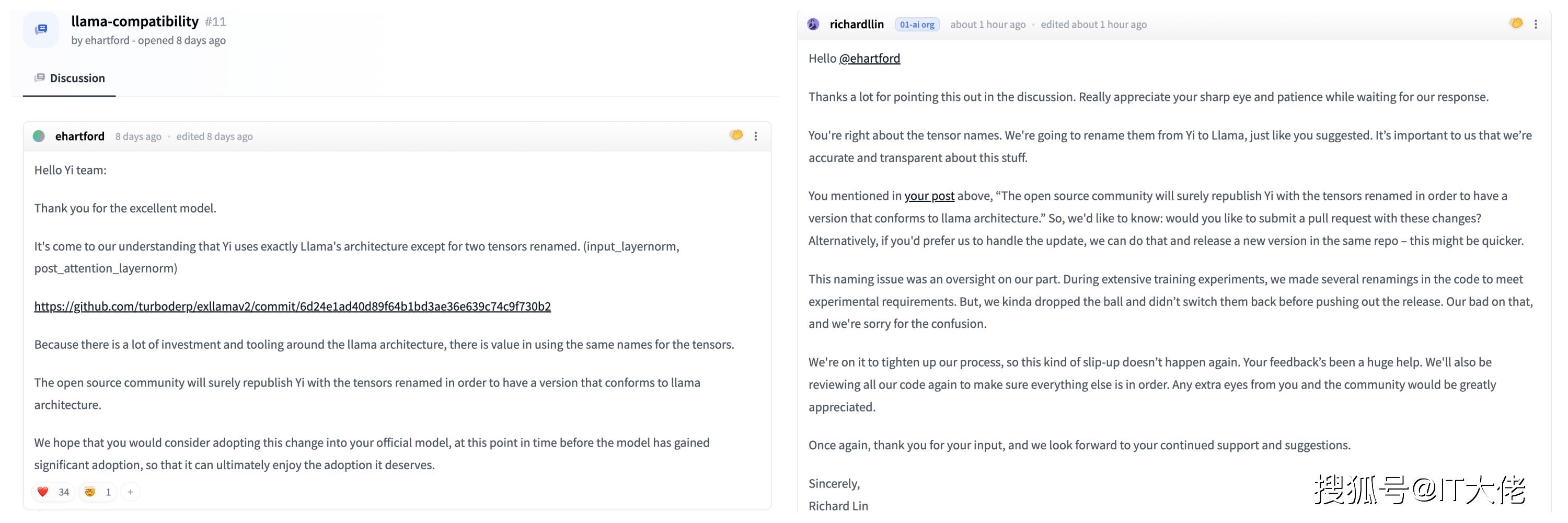Viewport: 1568px width, 523px height.
Task: Open richardllin's profile name link
Action: pyautogui.click(x=856, y=25)
